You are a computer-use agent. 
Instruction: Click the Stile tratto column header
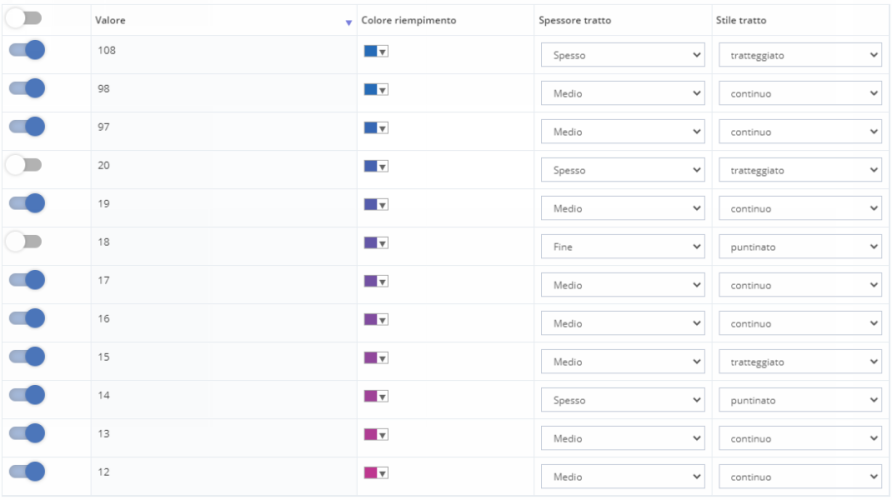pos(741,20)
